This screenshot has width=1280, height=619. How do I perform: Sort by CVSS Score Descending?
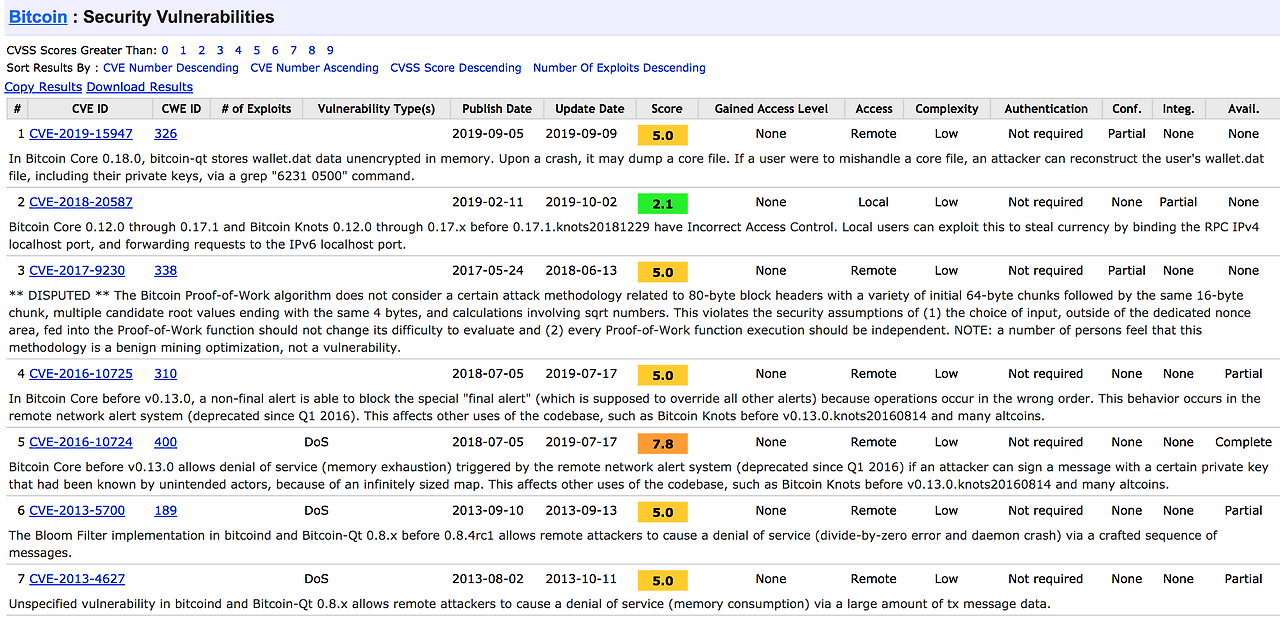[456, 68]
